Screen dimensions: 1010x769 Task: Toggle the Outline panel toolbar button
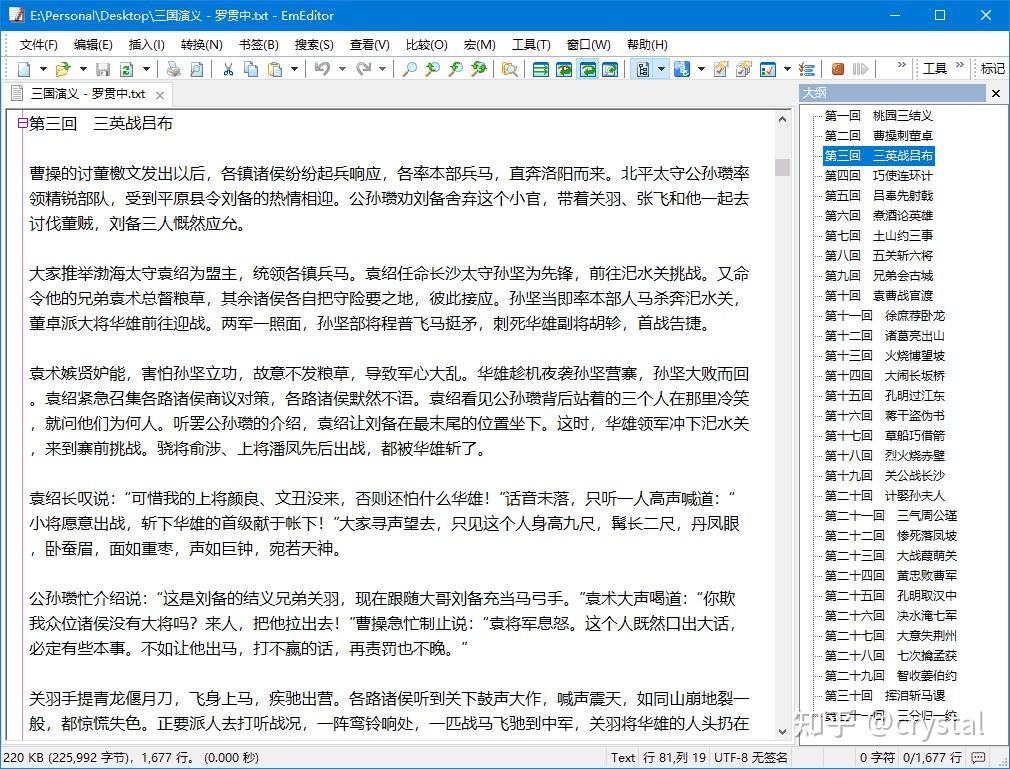[x=643, y=69]
